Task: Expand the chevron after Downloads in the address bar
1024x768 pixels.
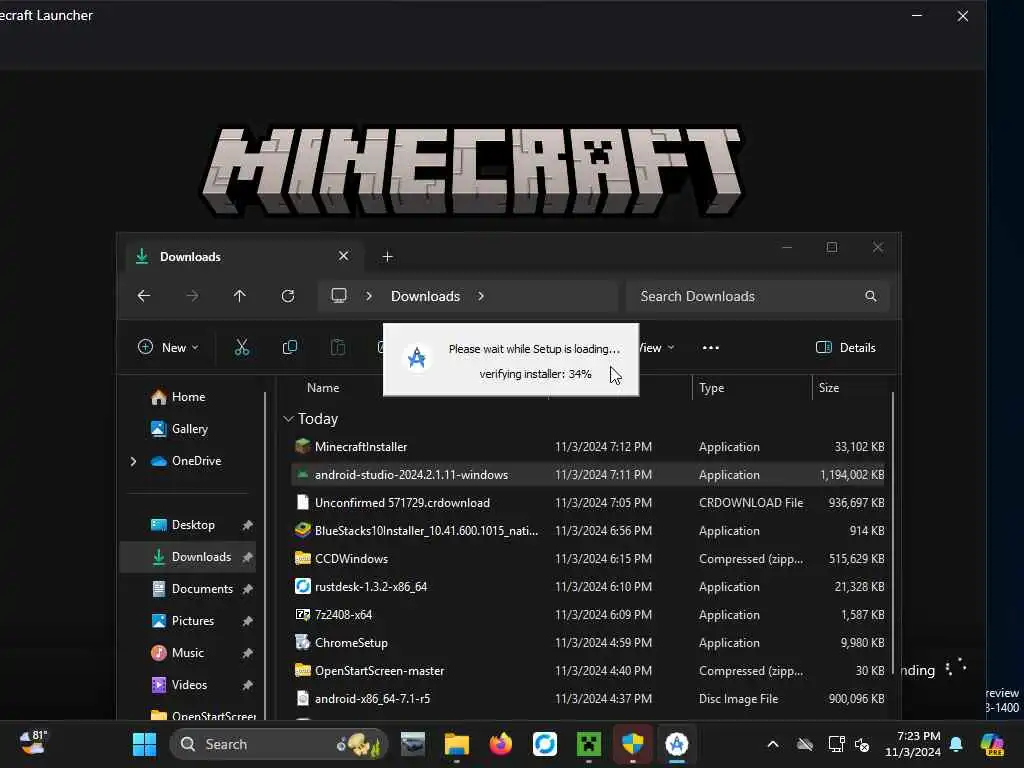Action: click(x=481, y=296)
